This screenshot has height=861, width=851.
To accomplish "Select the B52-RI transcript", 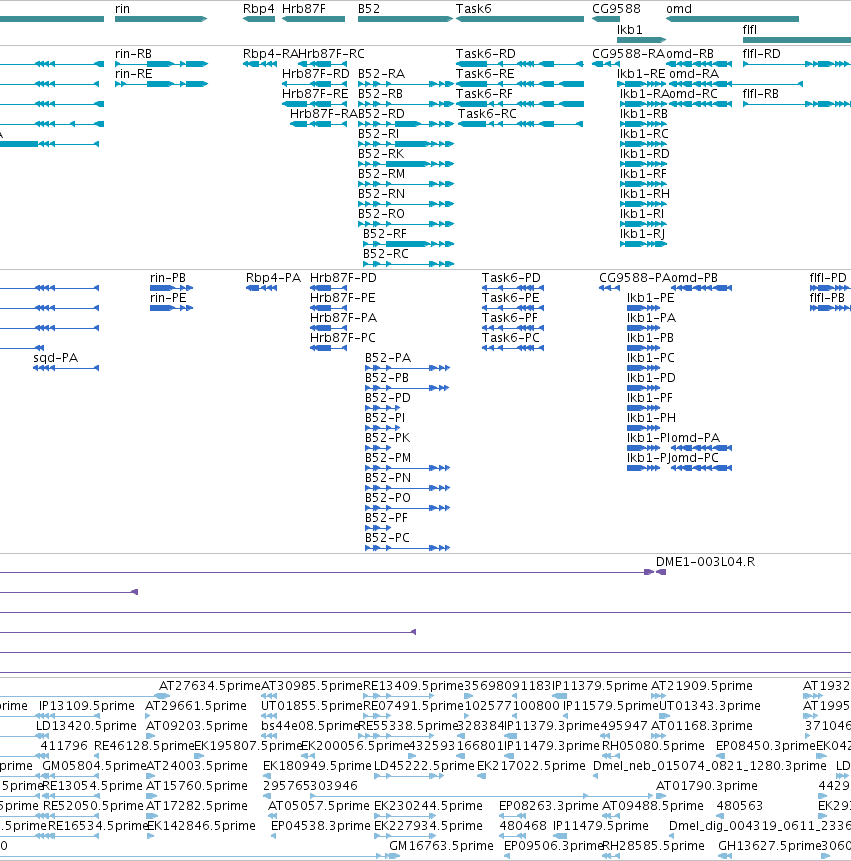I will point(406,144).
